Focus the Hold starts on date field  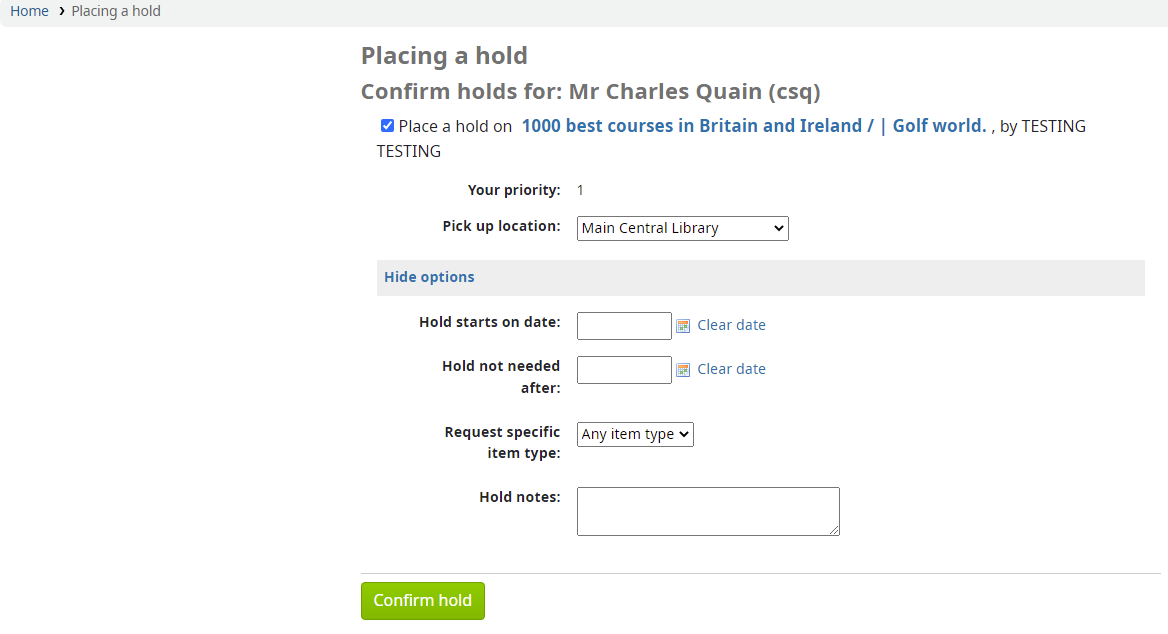(624, 326)
